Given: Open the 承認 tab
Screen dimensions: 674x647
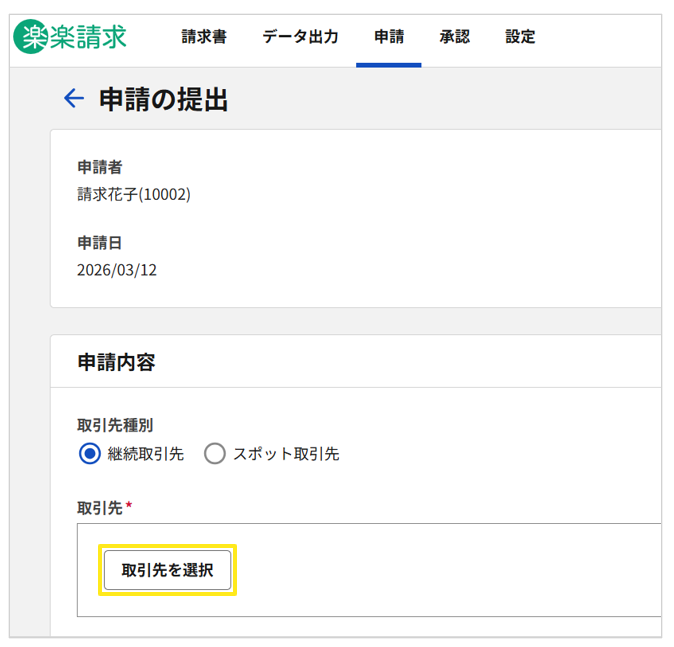Looking at the screenshot, I should [x=454, y=37].
